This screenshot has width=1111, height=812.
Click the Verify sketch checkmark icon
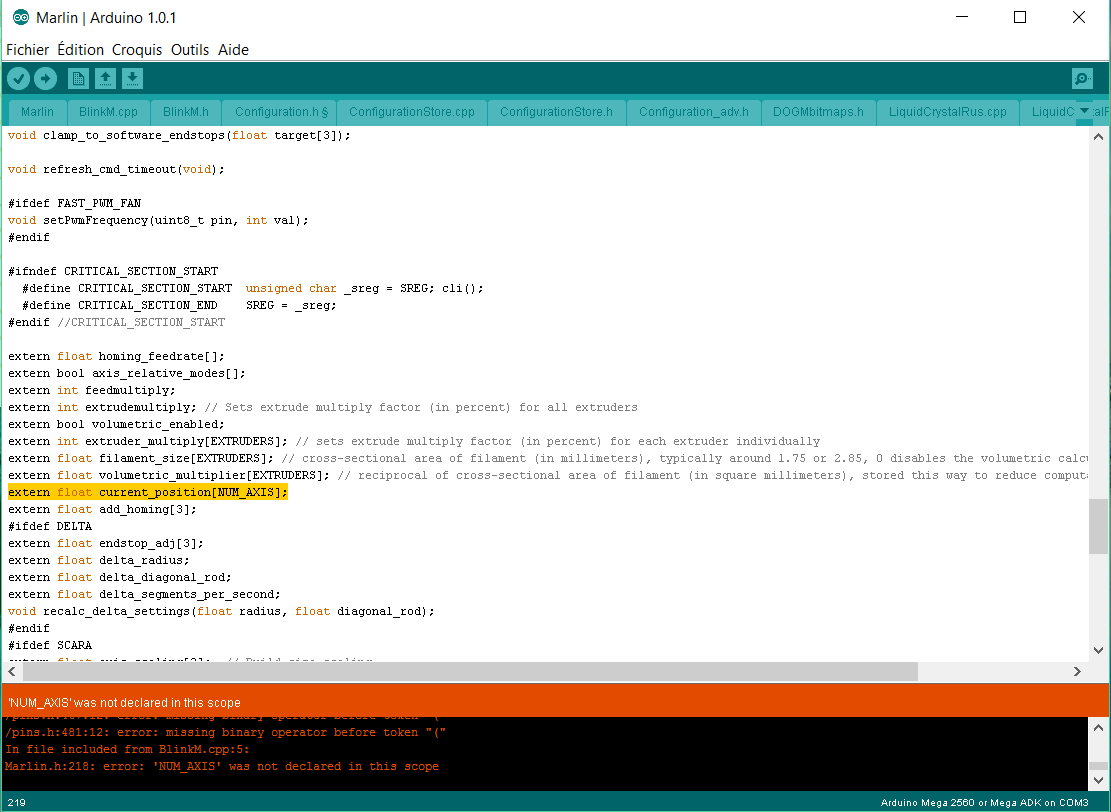coord(18,79)
